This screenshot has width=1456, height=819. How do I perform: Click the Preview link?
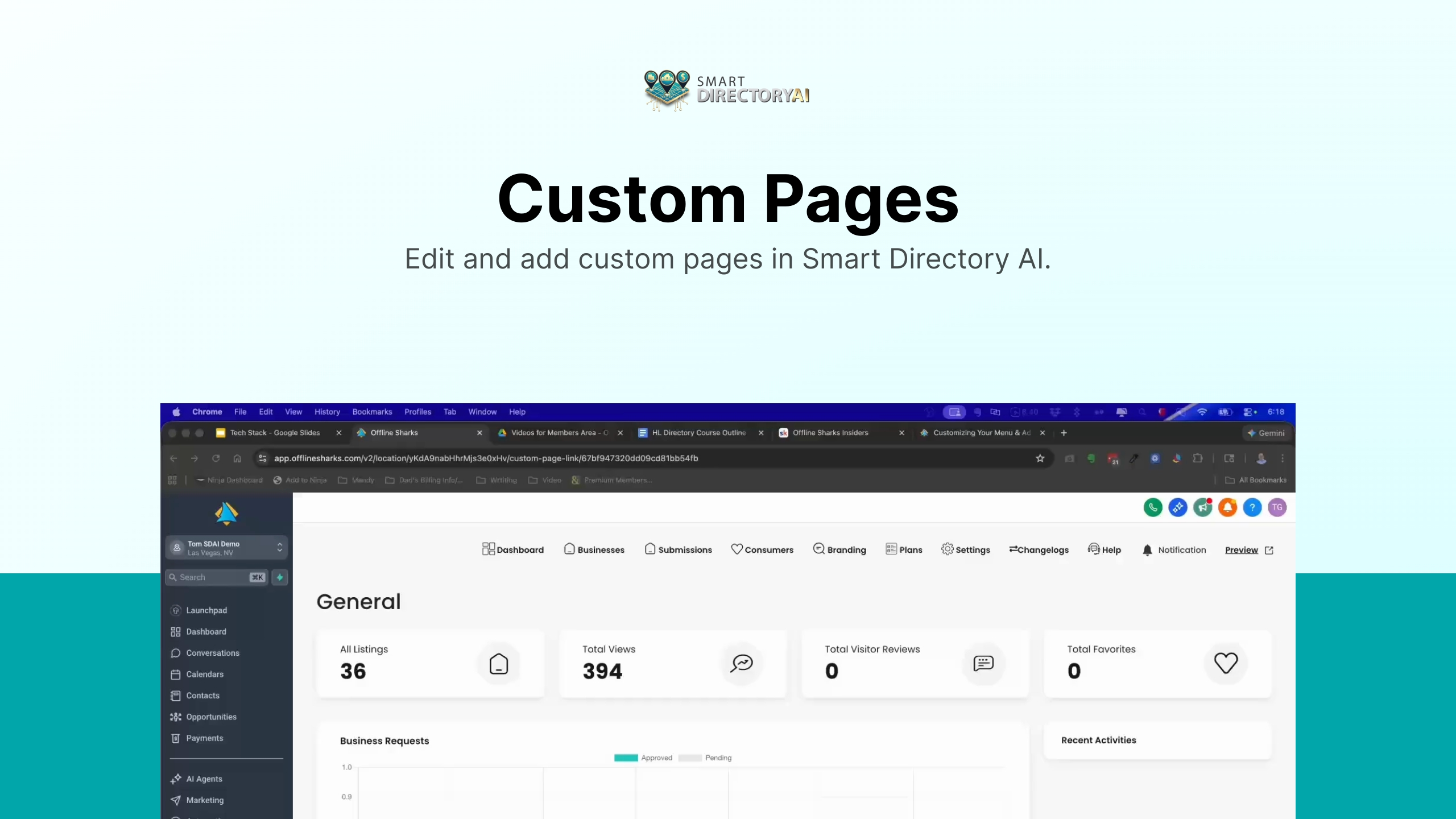[x=1243, y=549]
